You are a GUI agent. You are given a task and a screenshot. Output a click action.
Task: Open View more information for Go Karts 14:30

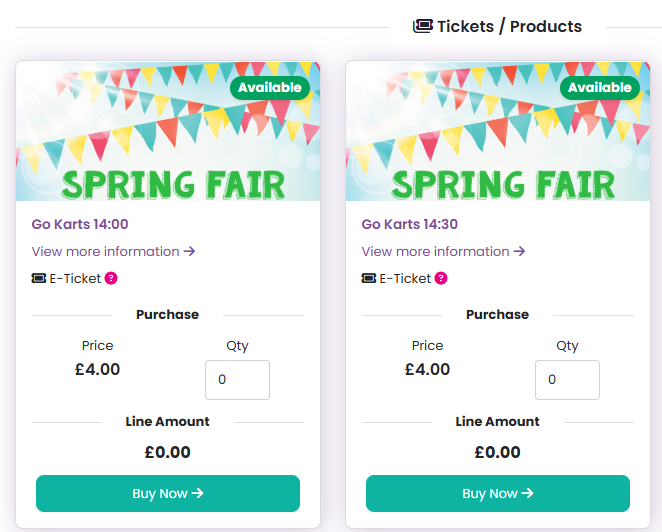(443, 251)
